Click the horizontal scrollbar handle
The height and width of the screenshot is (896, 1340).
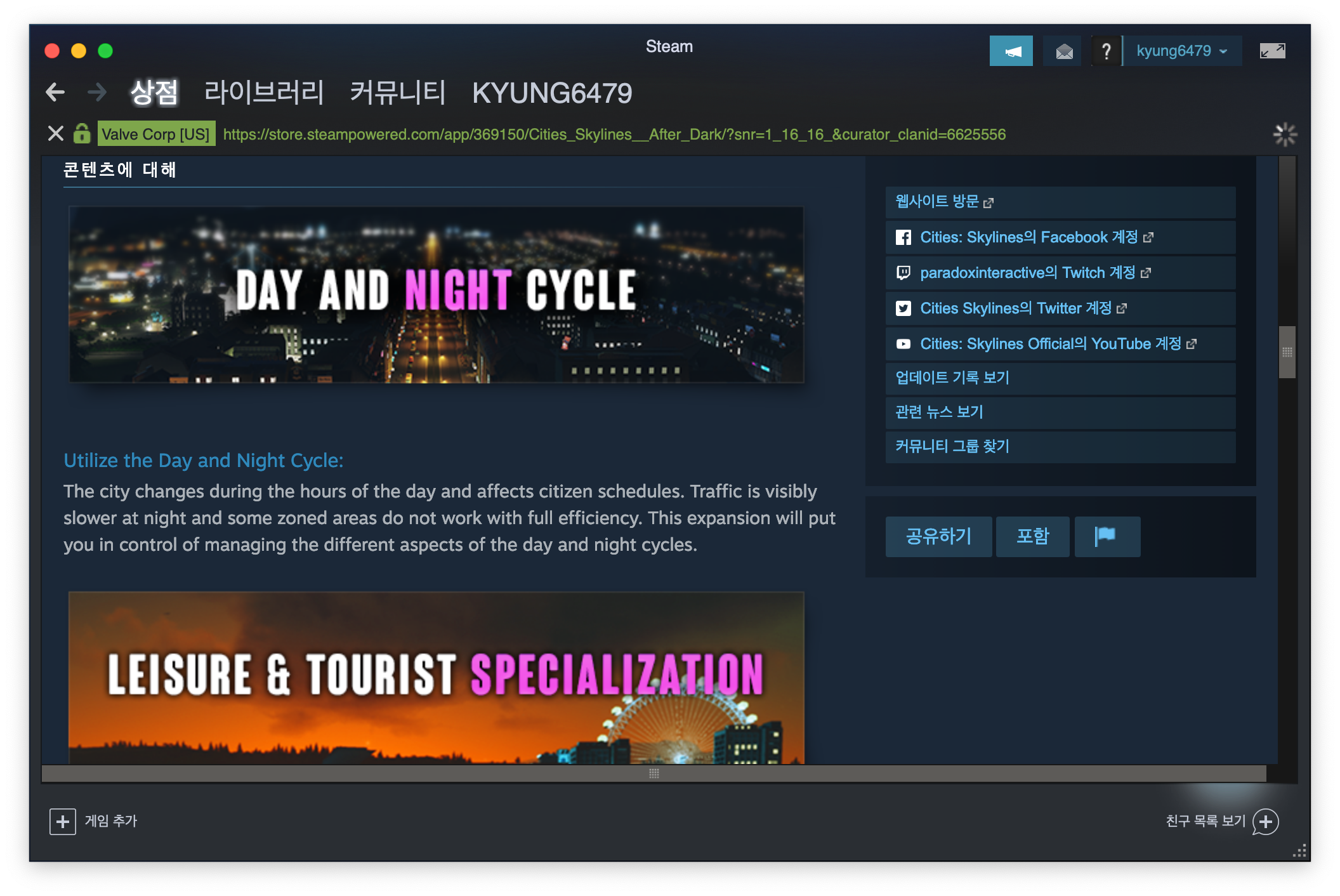pos(654,774)
